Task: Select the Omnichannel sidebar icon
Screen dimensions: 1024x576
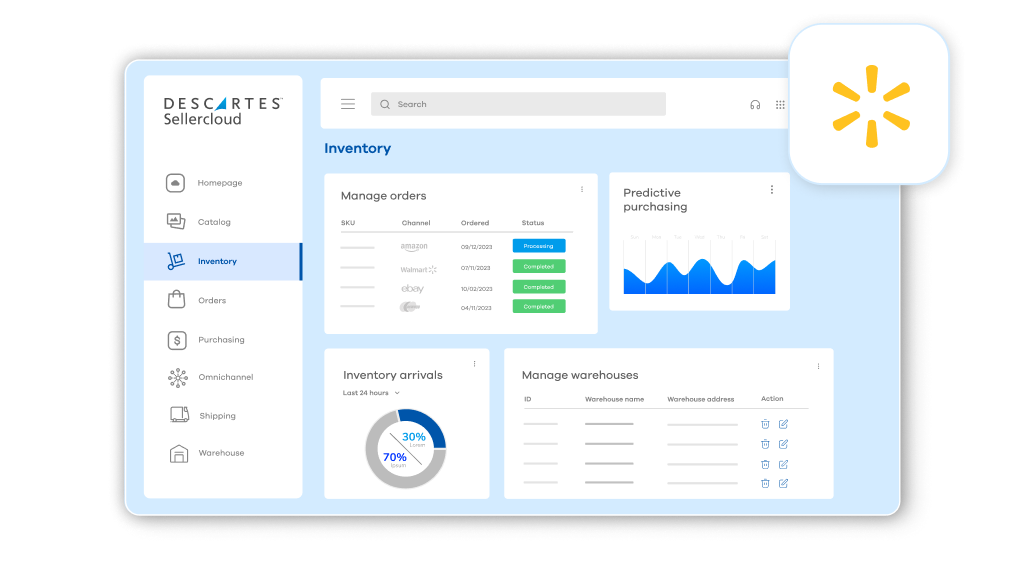Action: [178, 377]
